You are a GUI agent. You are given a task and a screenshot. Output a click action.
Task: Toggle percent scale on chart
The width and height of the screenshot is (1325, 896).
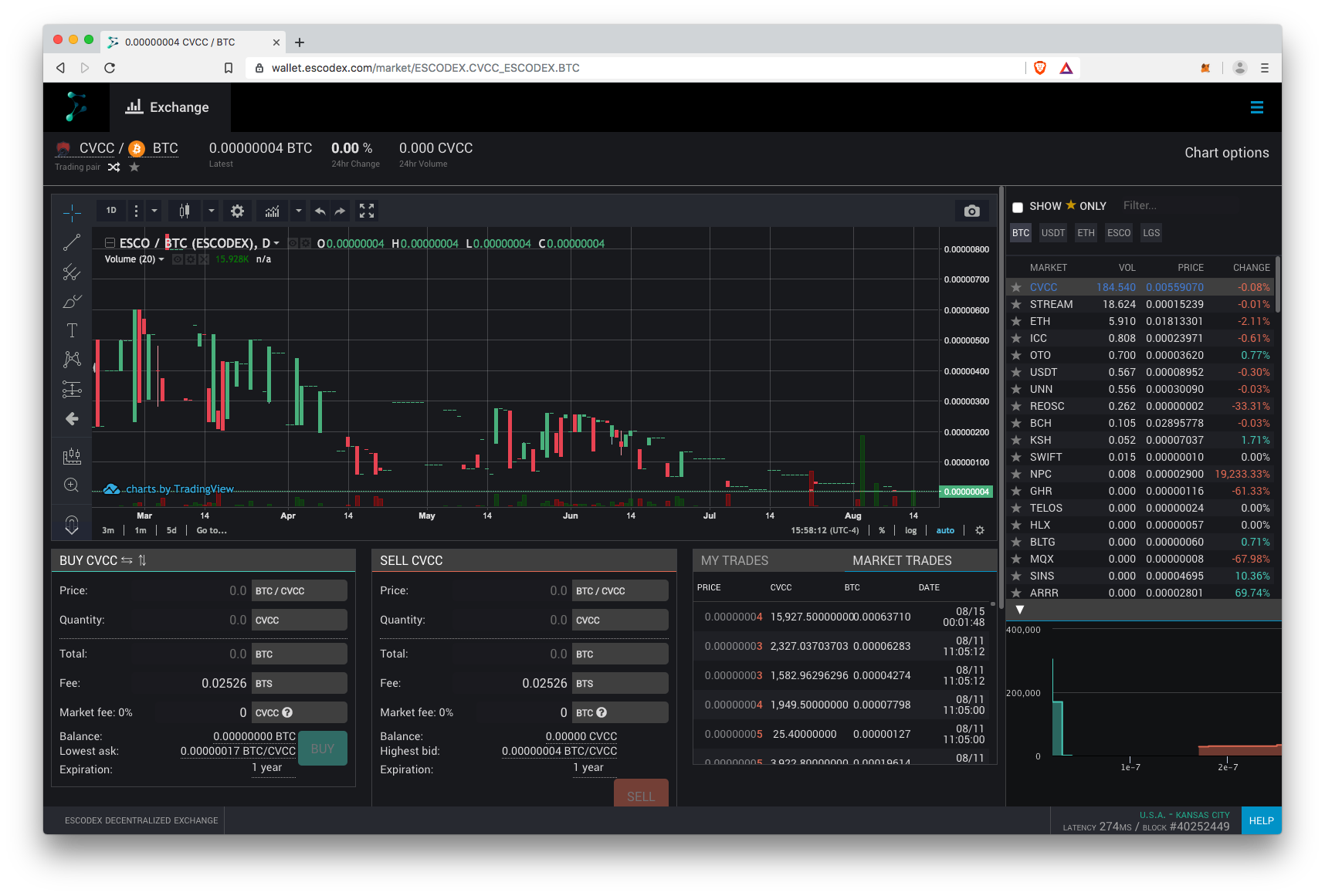[882, 530]
